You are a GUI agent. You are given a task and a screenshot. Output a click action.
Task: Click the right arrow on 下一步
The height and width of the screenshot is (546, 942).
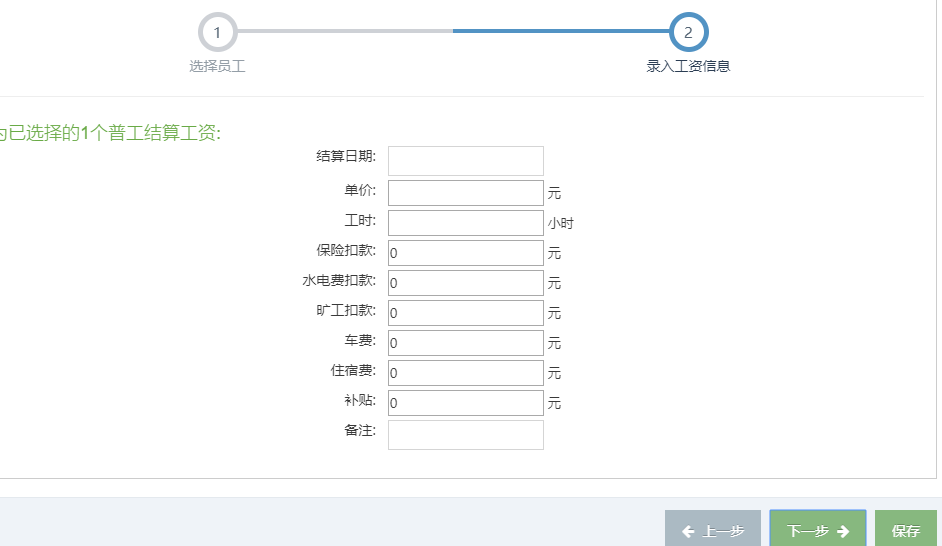click(843, 532)
